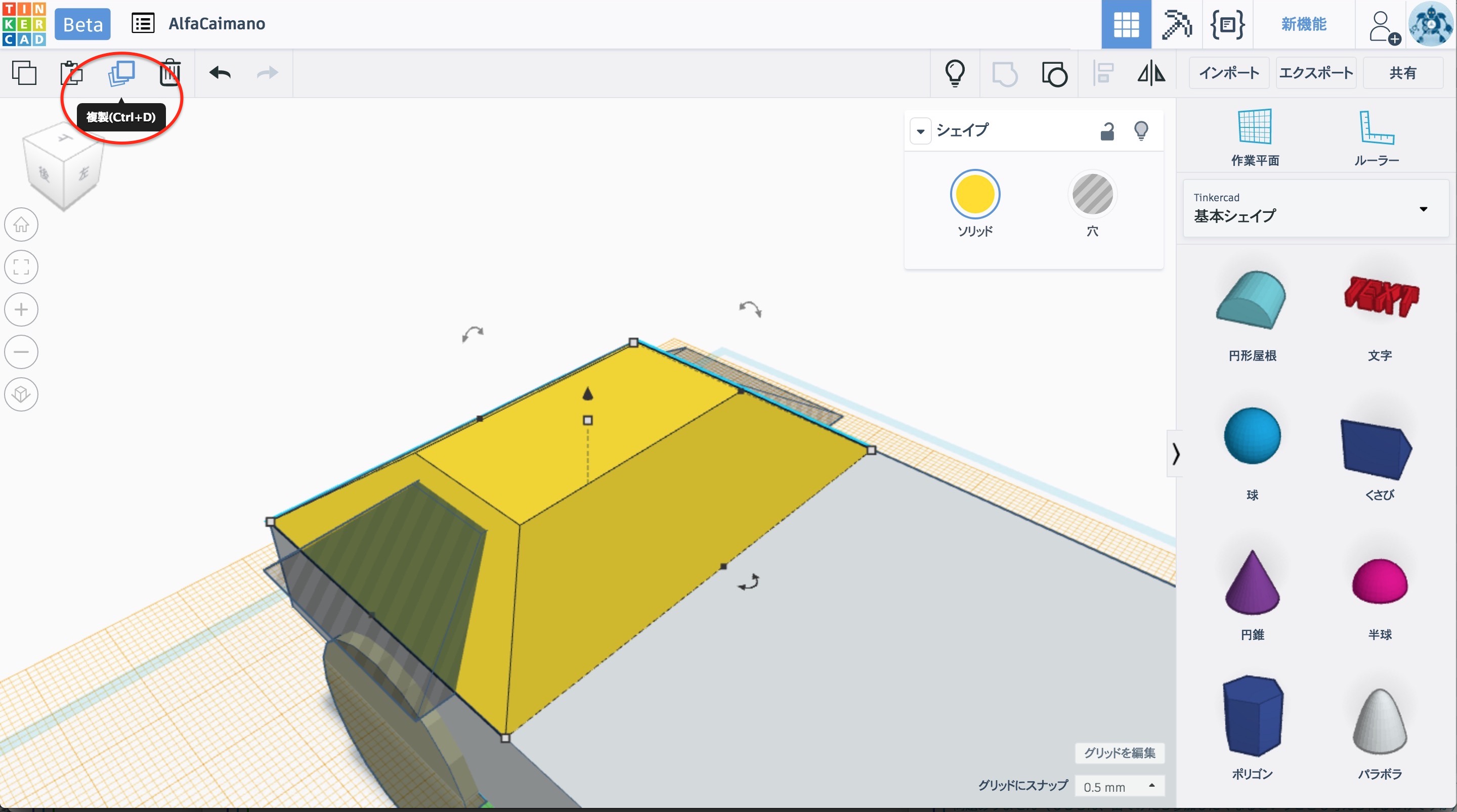Open the snap grid 0.5 mm dropdown
The height and width of the screenshot is (812, 1457).
click(1120, 787)
